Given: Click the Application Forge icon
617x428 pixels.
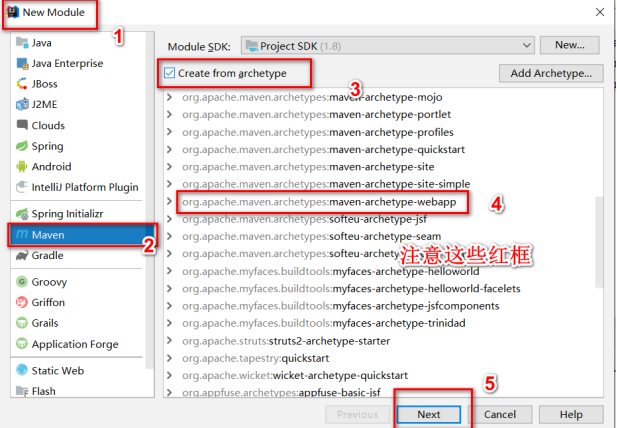Looking at the screenshot, I should [22, 343].
